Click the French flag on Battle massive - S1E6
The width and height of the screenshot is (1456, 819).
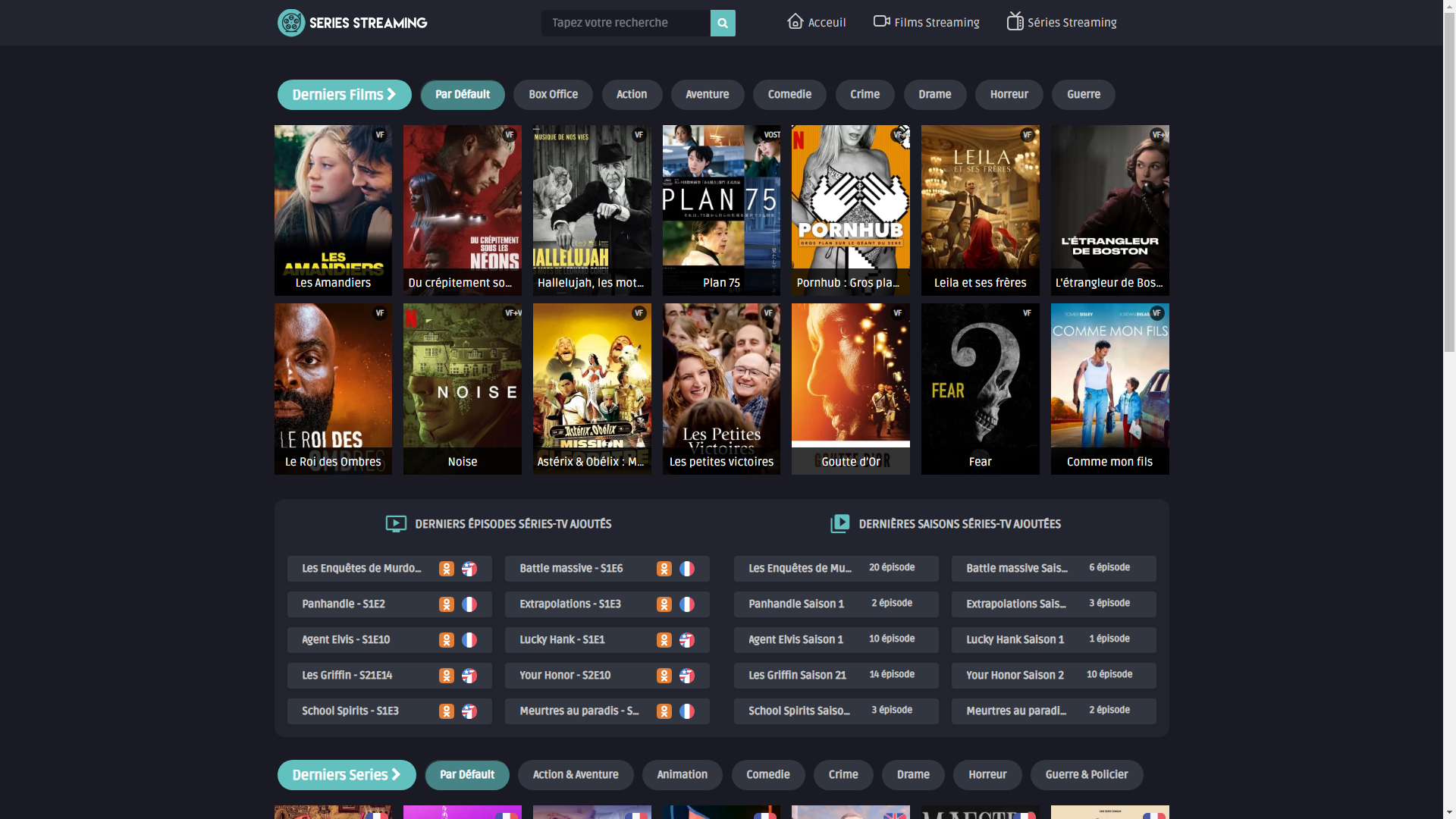pyautogui.click(x=687, y=569)
